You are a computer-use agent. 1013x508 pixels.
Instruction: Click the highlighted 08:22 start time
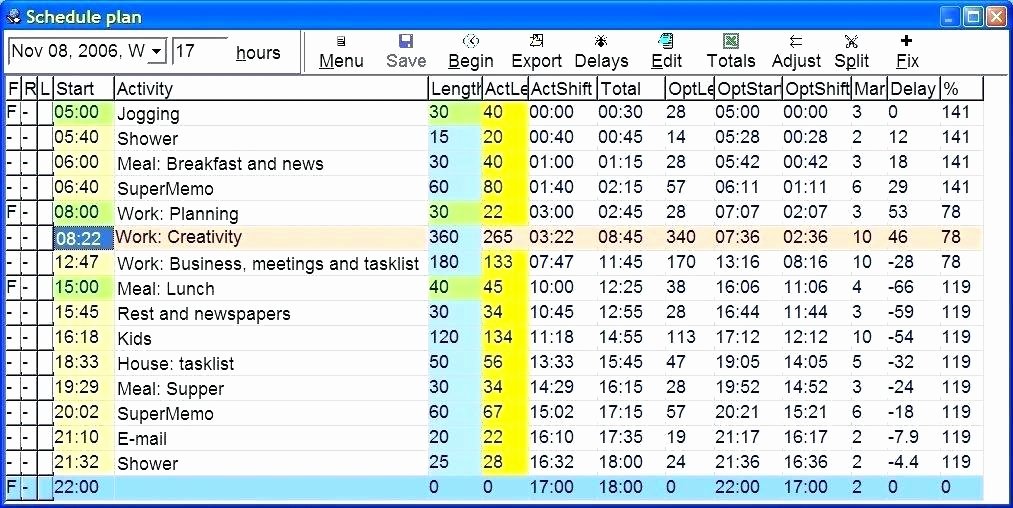tap(83, 238)
